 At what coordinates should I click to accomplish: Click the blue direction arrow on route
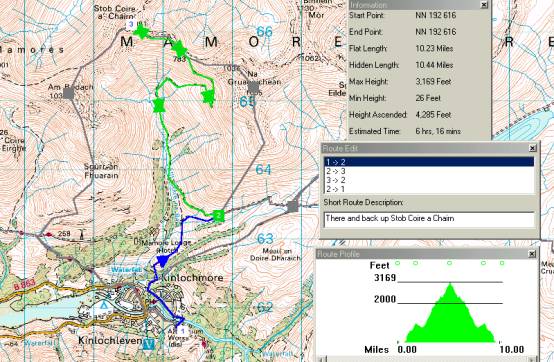(x=162, y=261)
